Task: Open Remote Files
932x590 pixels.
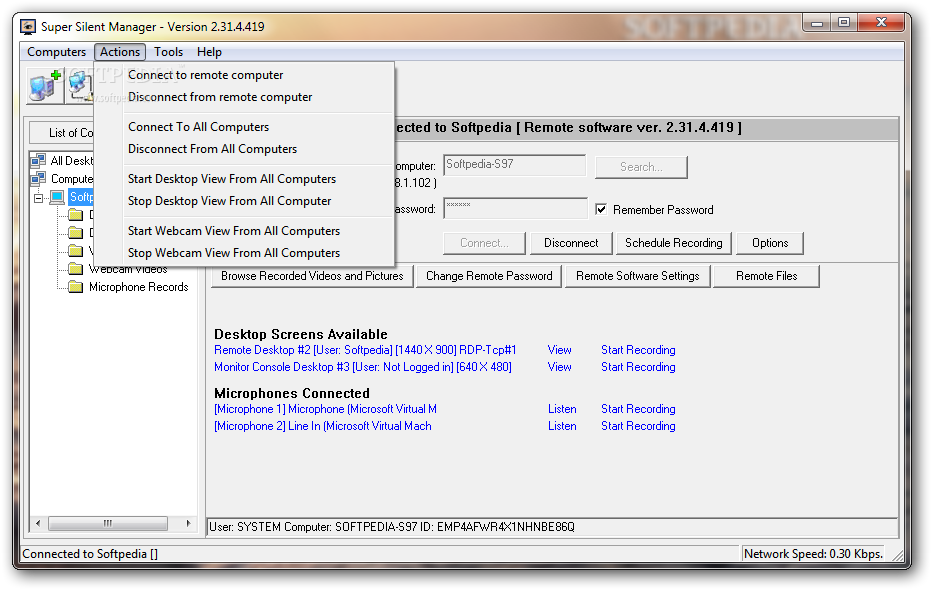Action: (x=766, y=276)
